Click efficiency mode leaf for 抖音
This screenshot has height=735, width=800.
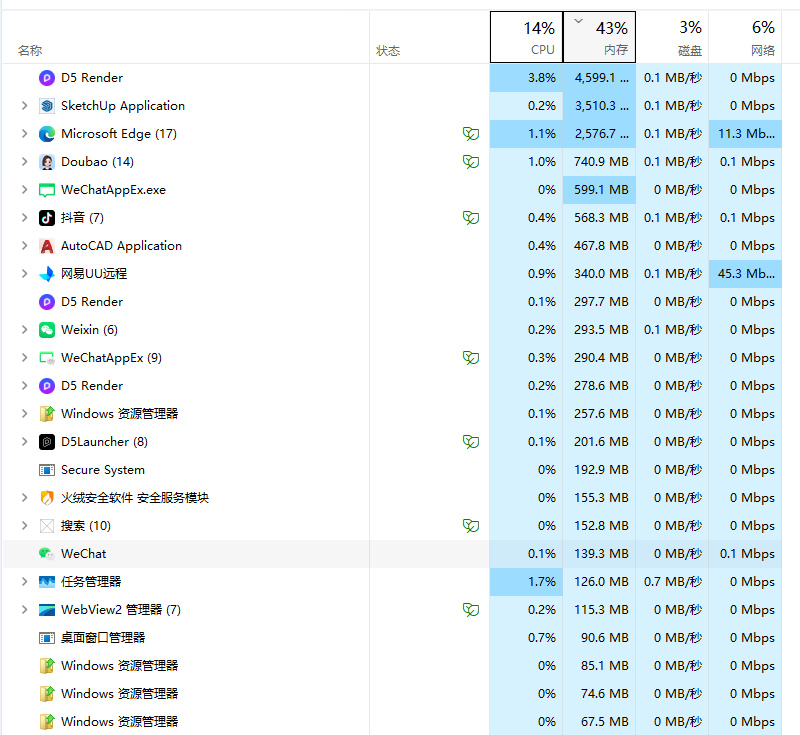coord(470,218)
